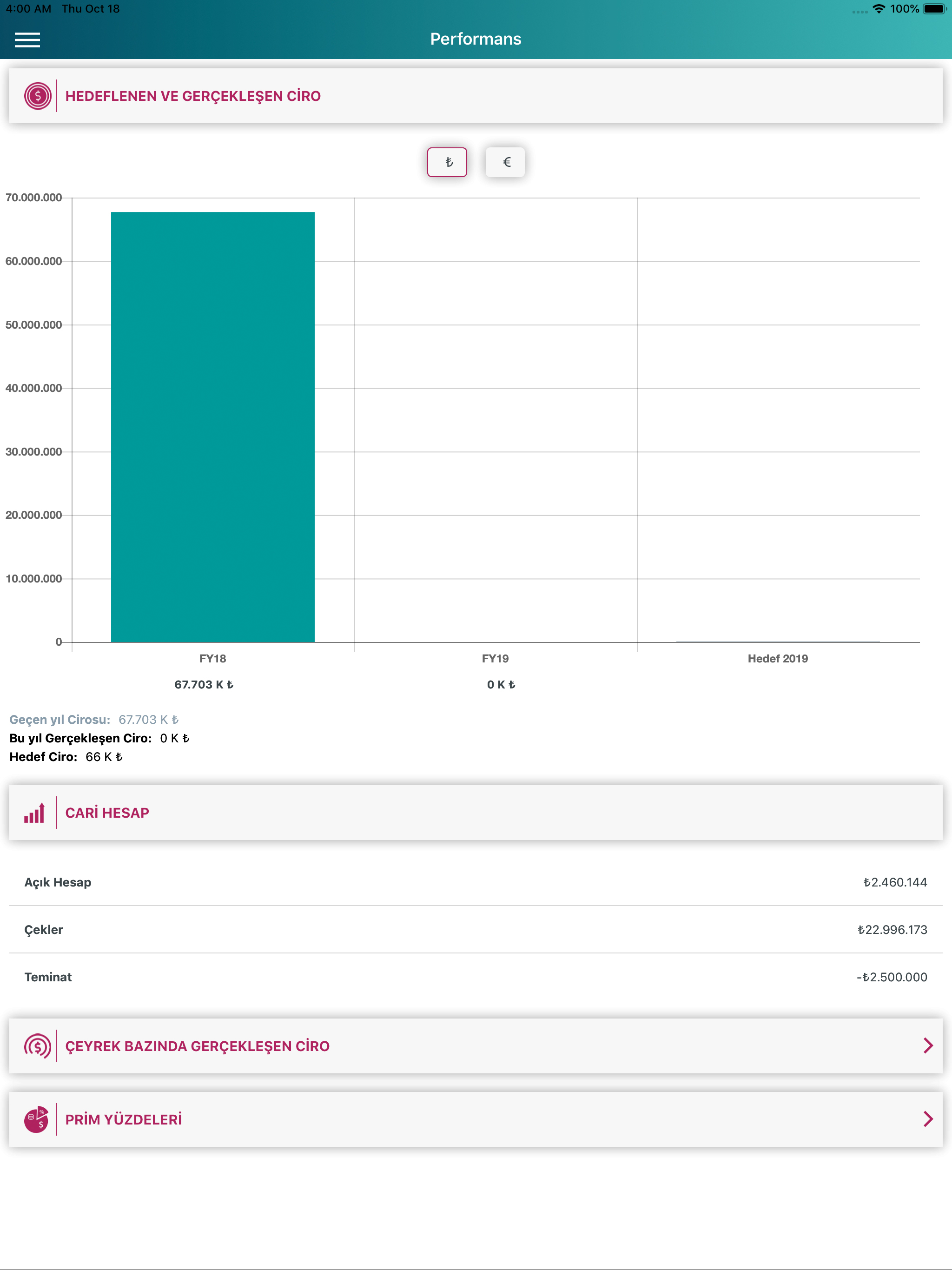
Task: Tap the Wi-Fi status icon
Action: click(x=879, y=9)
